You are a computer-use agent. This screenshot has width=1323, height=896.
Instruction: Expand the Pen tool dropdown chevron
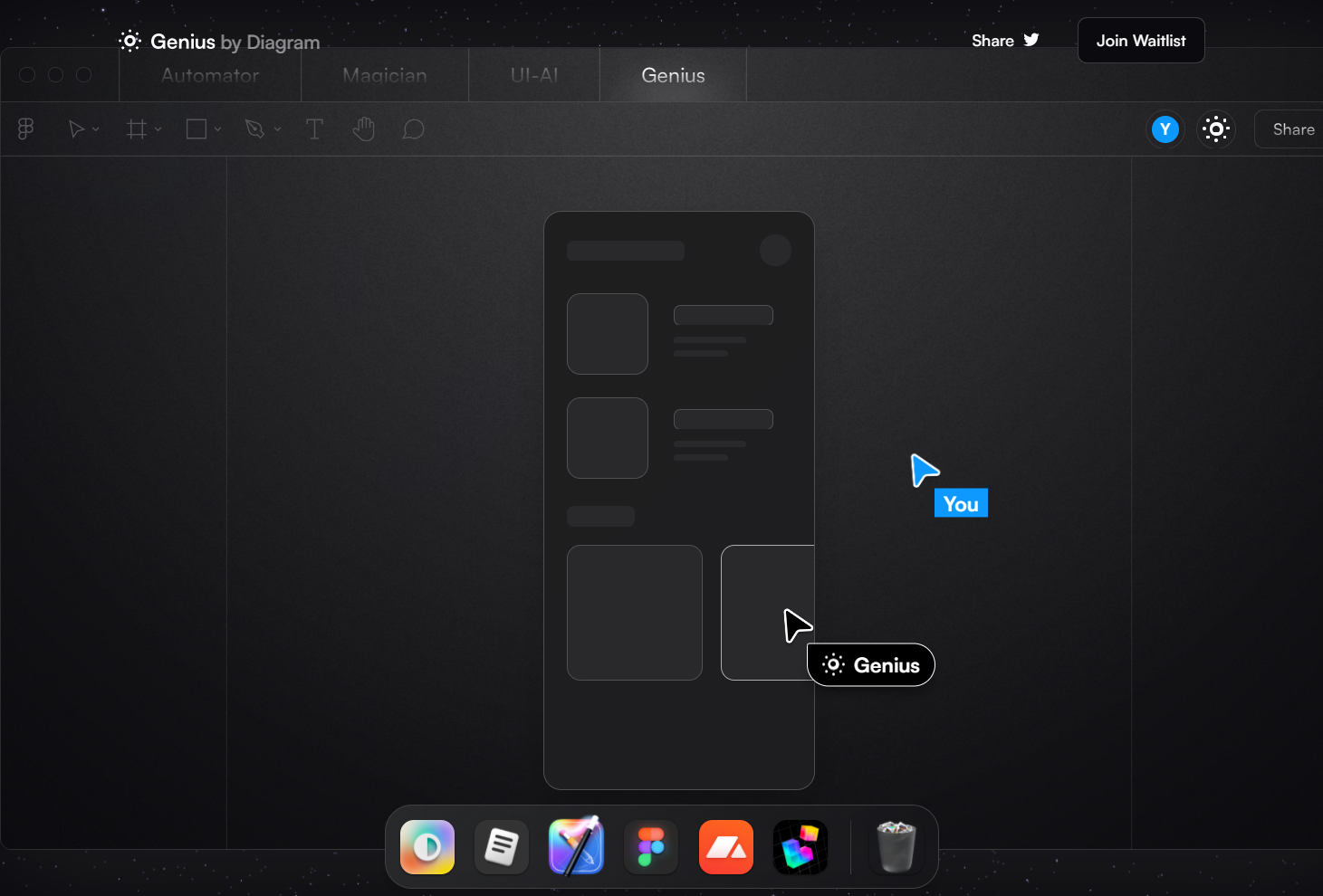(277, 129)
